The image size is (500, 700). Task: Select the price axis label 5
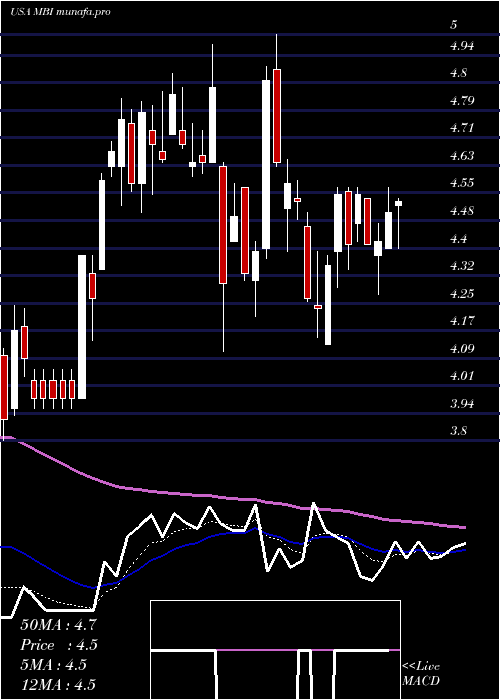[x=454, y=25]
